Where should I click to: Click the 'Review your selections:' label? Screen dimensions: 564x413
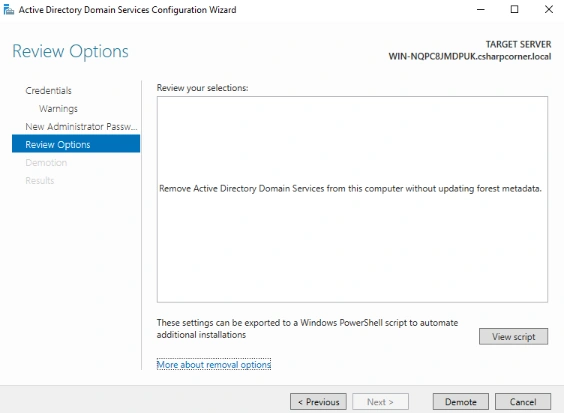[203, 88]
